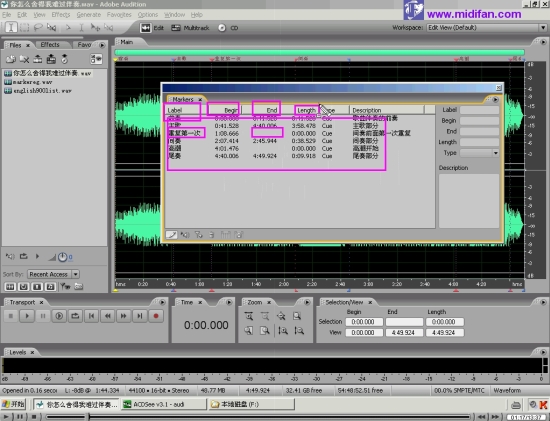Click the green horizontal zoom bar
This screenshot has width=550, height=421.
pos(320,52)
